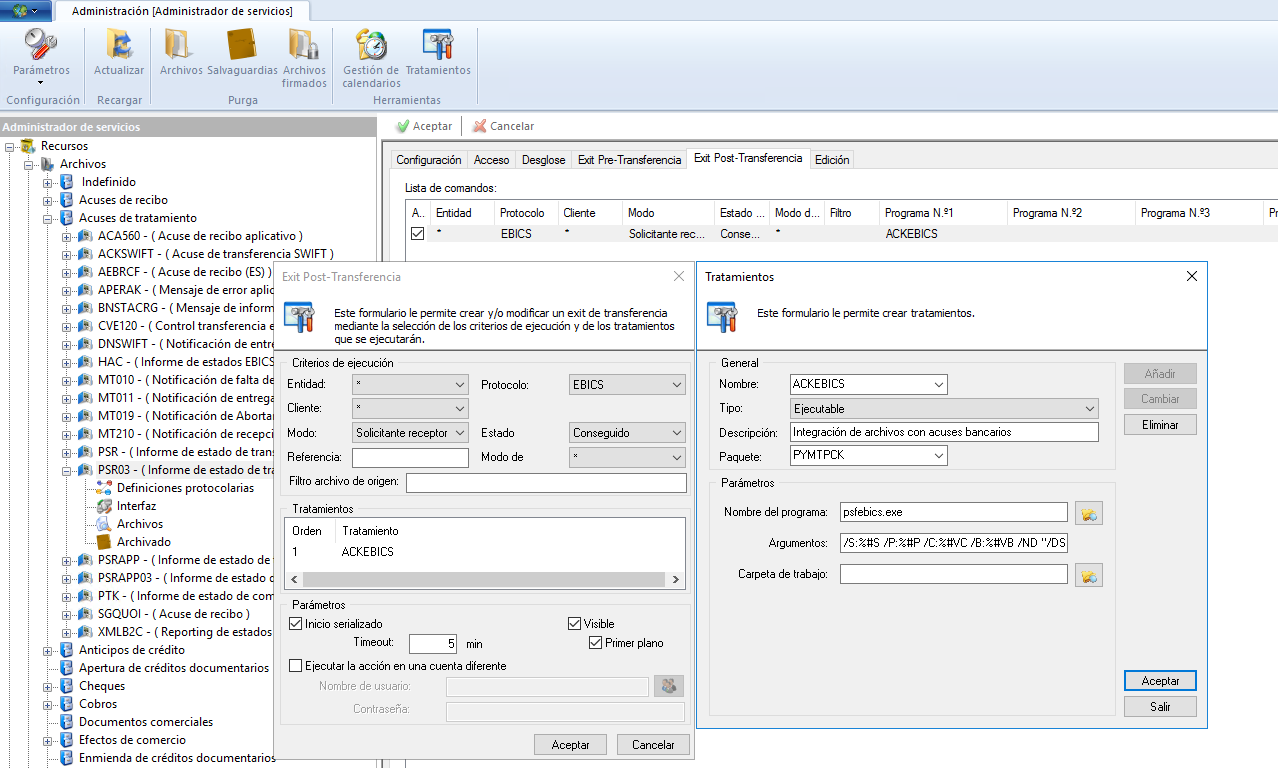
Task: Switch to the Exit Pre-Transferencia tab
Action: (629, 160)
